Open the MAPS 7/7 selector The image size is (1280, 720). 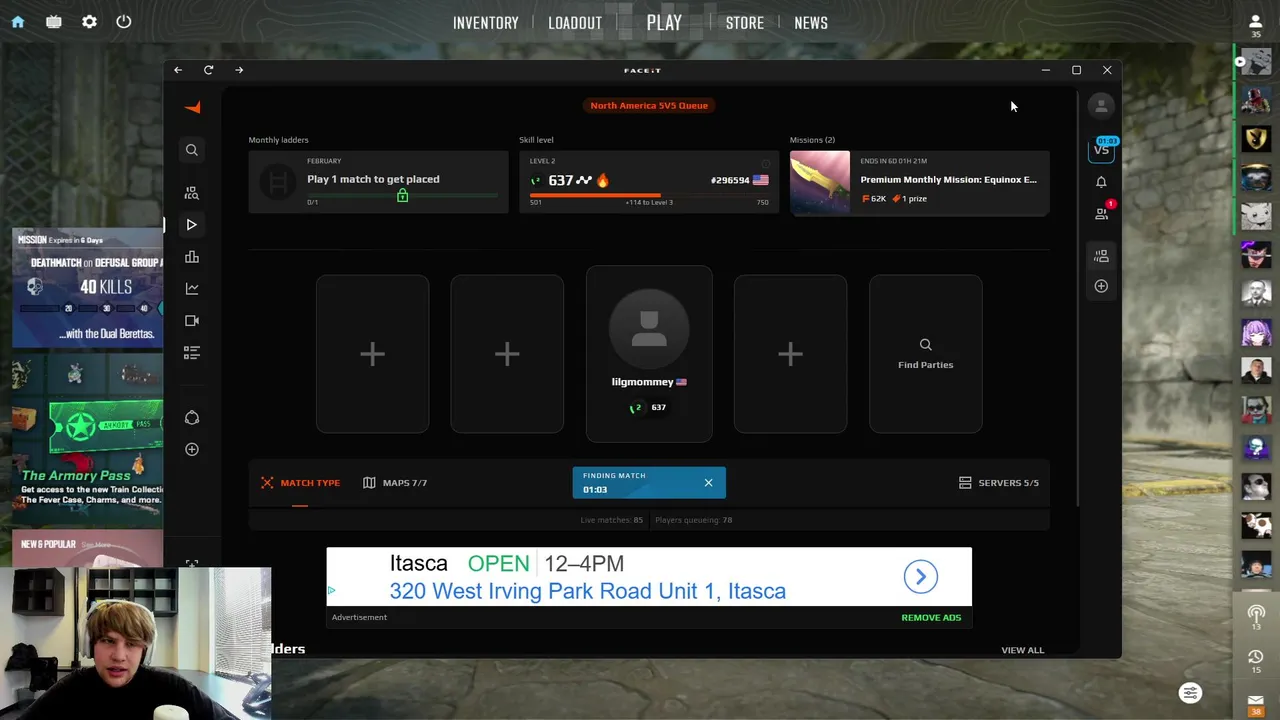[395, 483]
